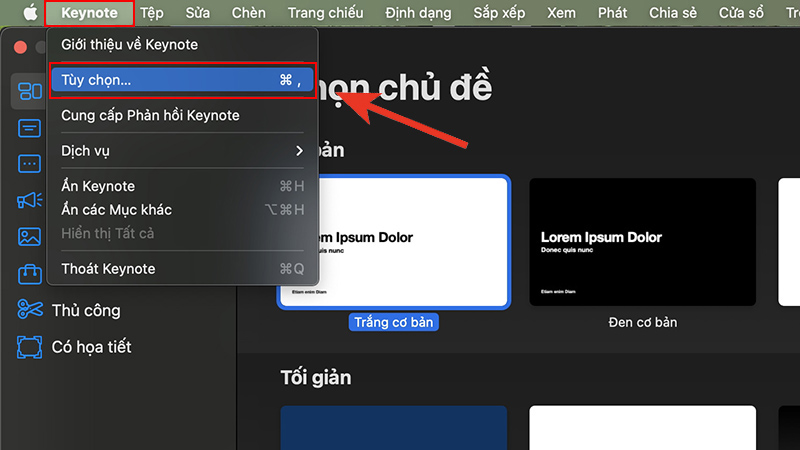The width and height of the screenshot is (800, 450).
Task: Choose Ẩn Keynote
Action: (182, 186)
